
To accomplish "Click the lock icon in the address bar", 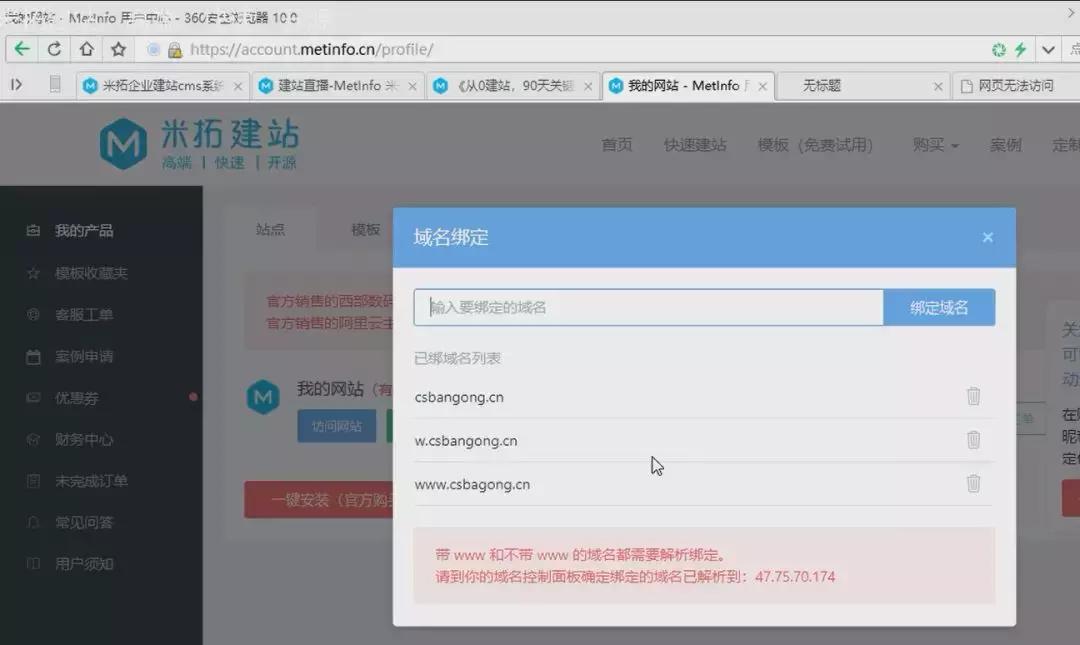I will click(x=173, y=48).
